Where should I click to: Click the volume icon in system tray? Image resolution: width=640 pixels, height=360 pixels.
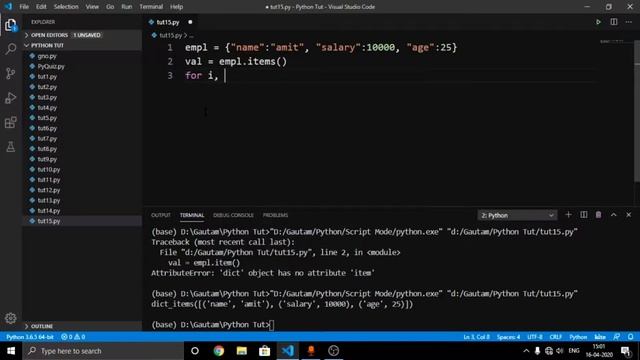560,351
